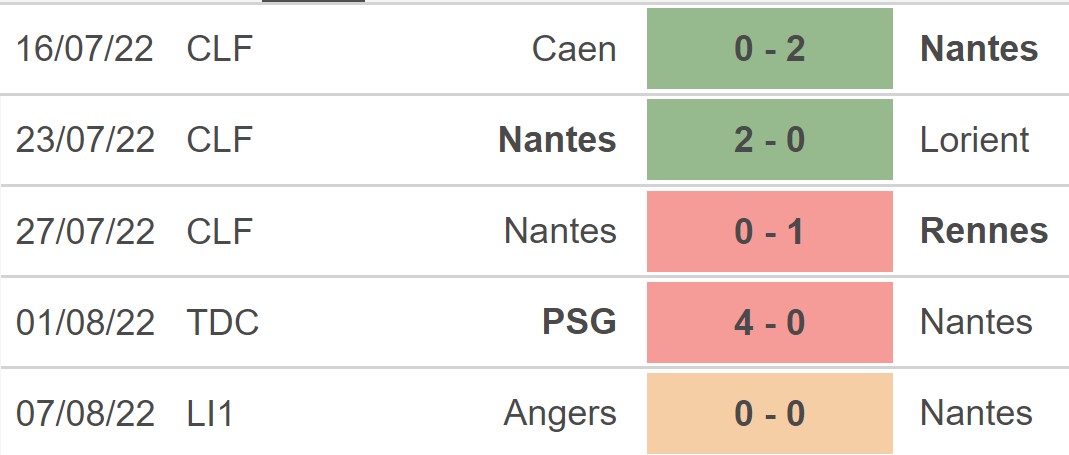Open the Angers team link
1069x455 pixels.
click(x=560, y=413)
